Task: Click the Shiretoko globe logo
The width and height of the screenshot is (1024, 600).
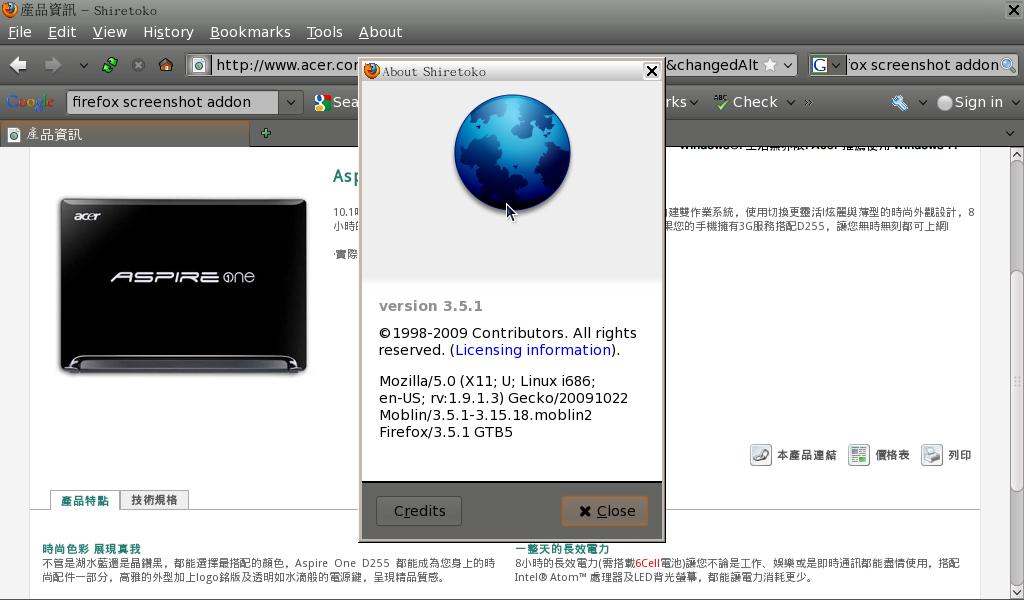Action: (512, 153)
